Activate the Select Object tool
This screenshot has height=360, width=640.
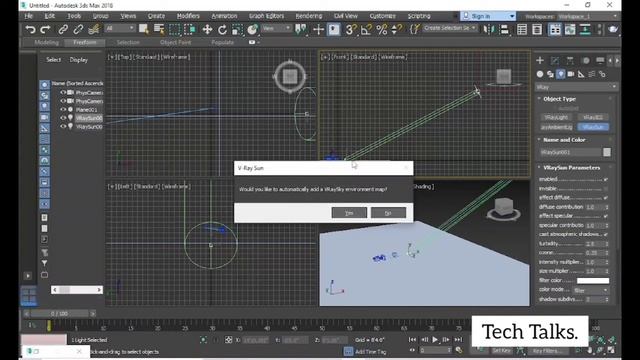coord(143,29)
